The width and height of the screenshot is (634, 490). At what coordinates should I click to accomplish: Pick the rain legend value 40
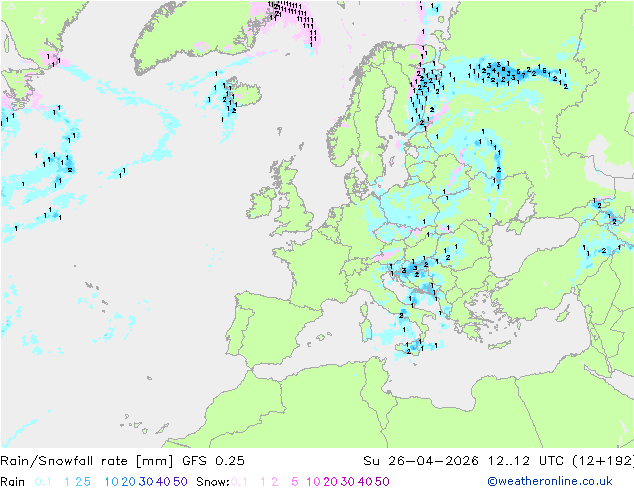tap(163, 482)
